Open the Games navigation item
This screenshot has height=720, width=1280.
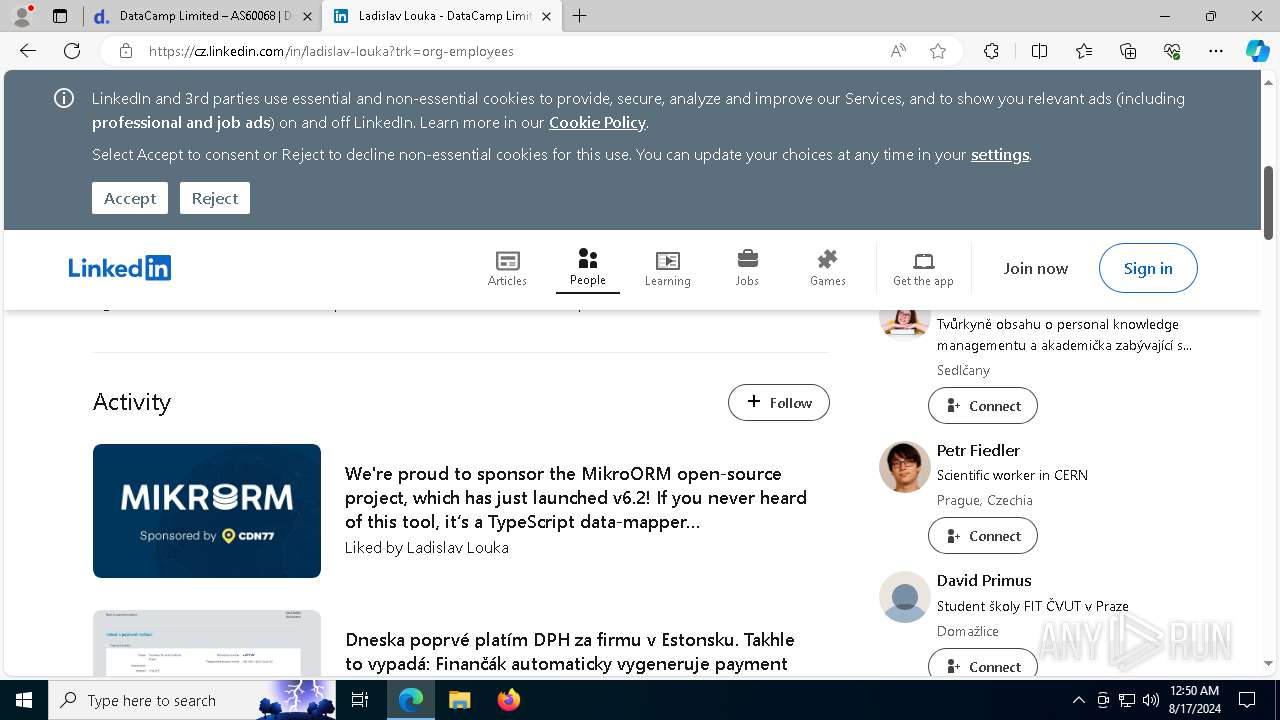827,268
